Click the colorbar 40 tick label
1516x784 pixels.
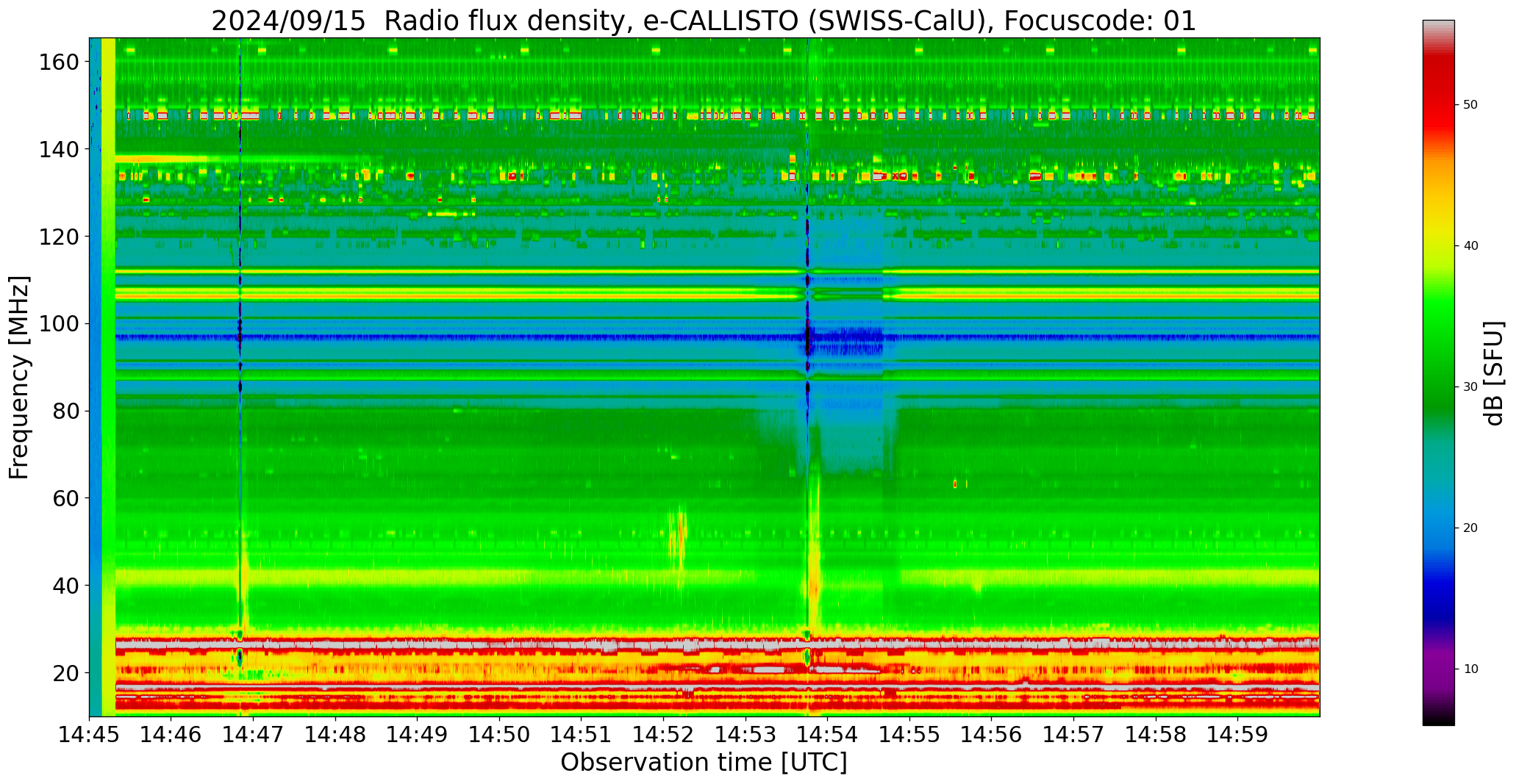point(1470,246)
